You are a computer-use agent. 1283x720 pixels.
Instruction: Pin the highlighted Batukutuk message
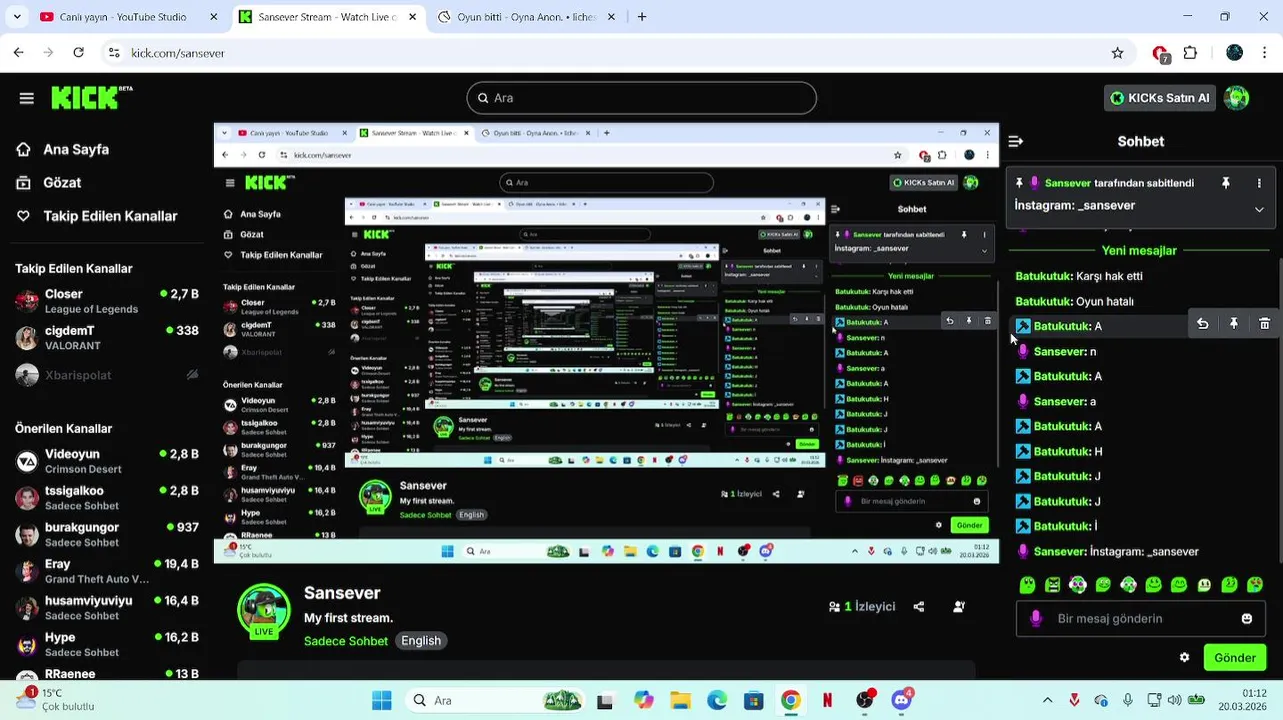click(1234, 324)
